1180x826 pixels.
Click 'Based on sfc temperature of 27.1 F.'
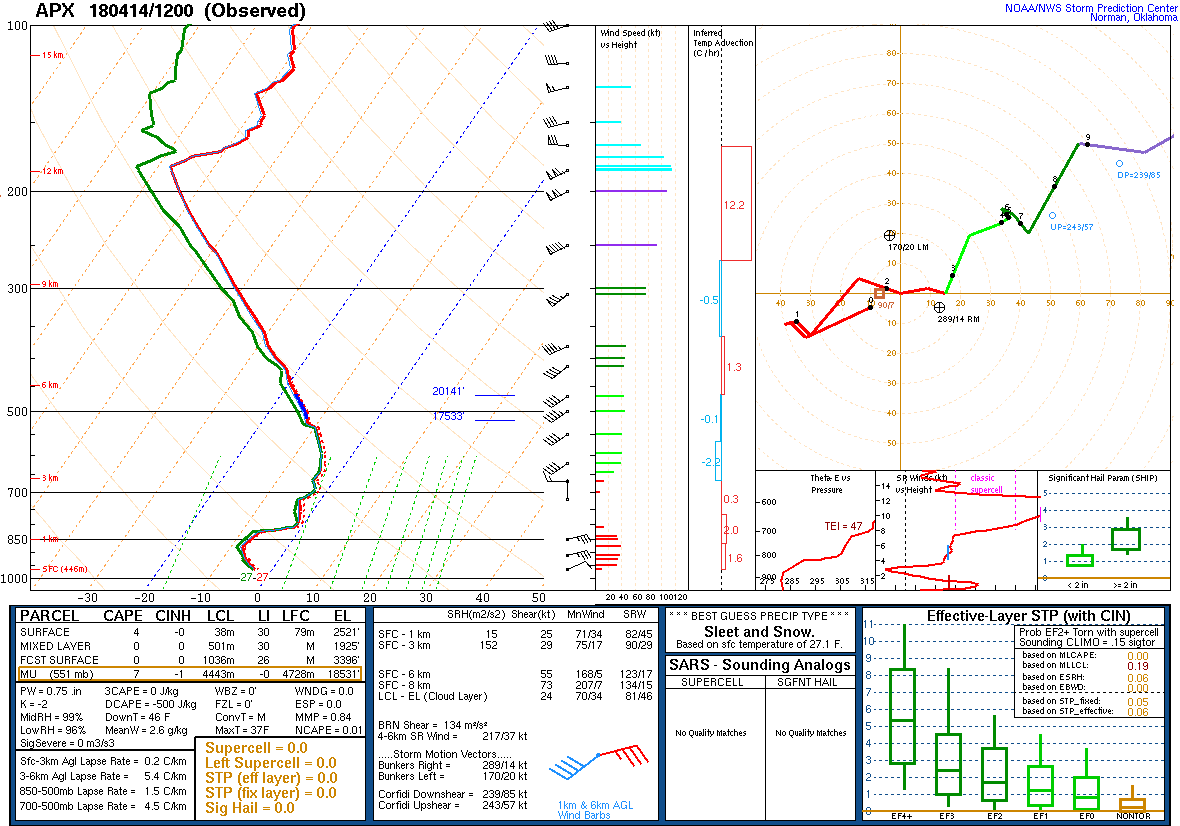(x=759, y=645)
